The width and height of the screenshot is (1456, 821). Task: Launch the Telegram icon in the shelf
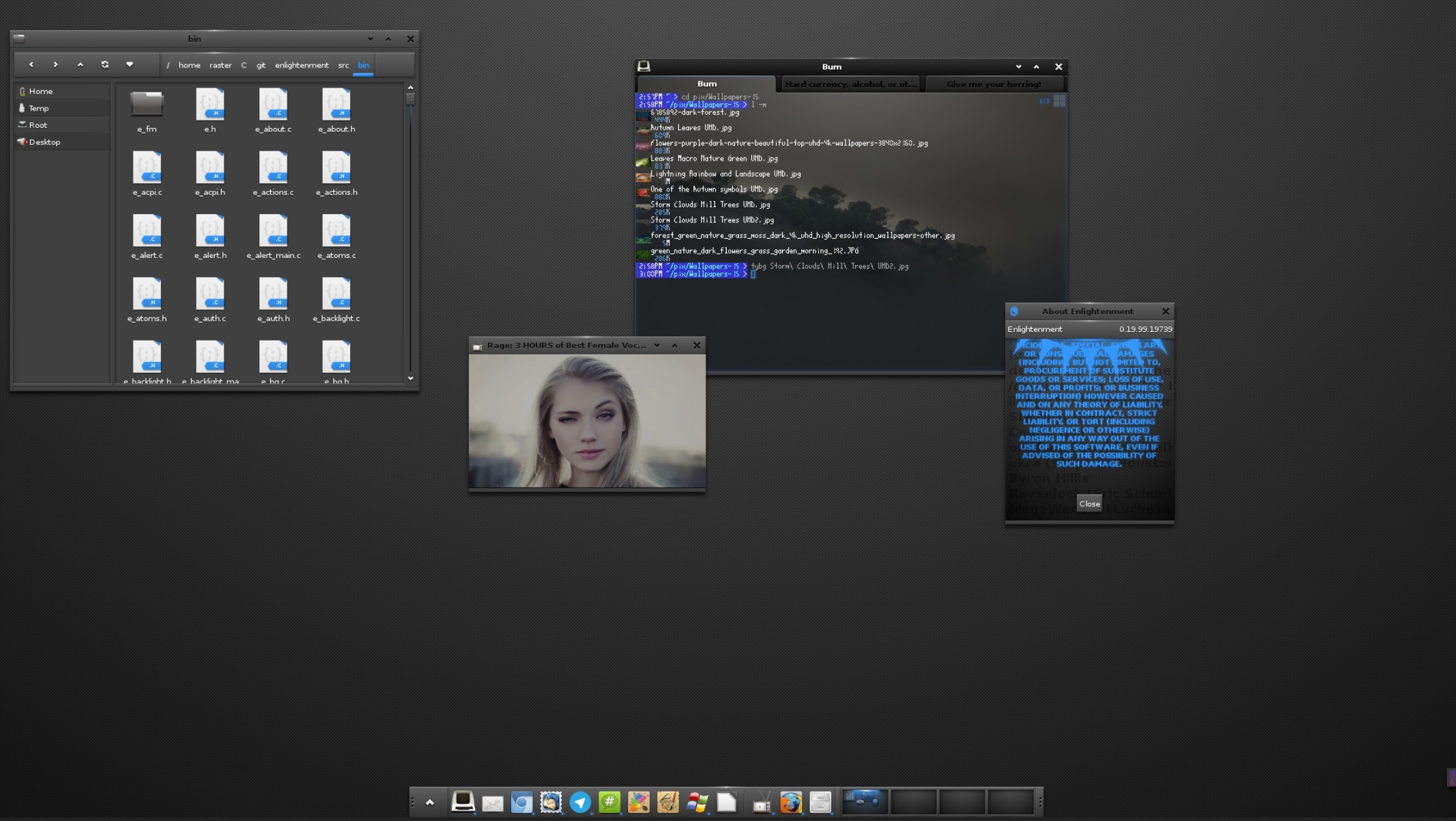[580, 802]
